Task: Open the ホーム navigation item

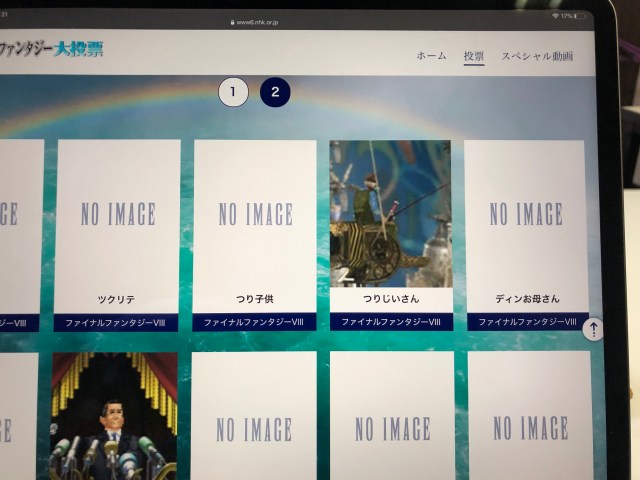Action: (x=431, y=56)
